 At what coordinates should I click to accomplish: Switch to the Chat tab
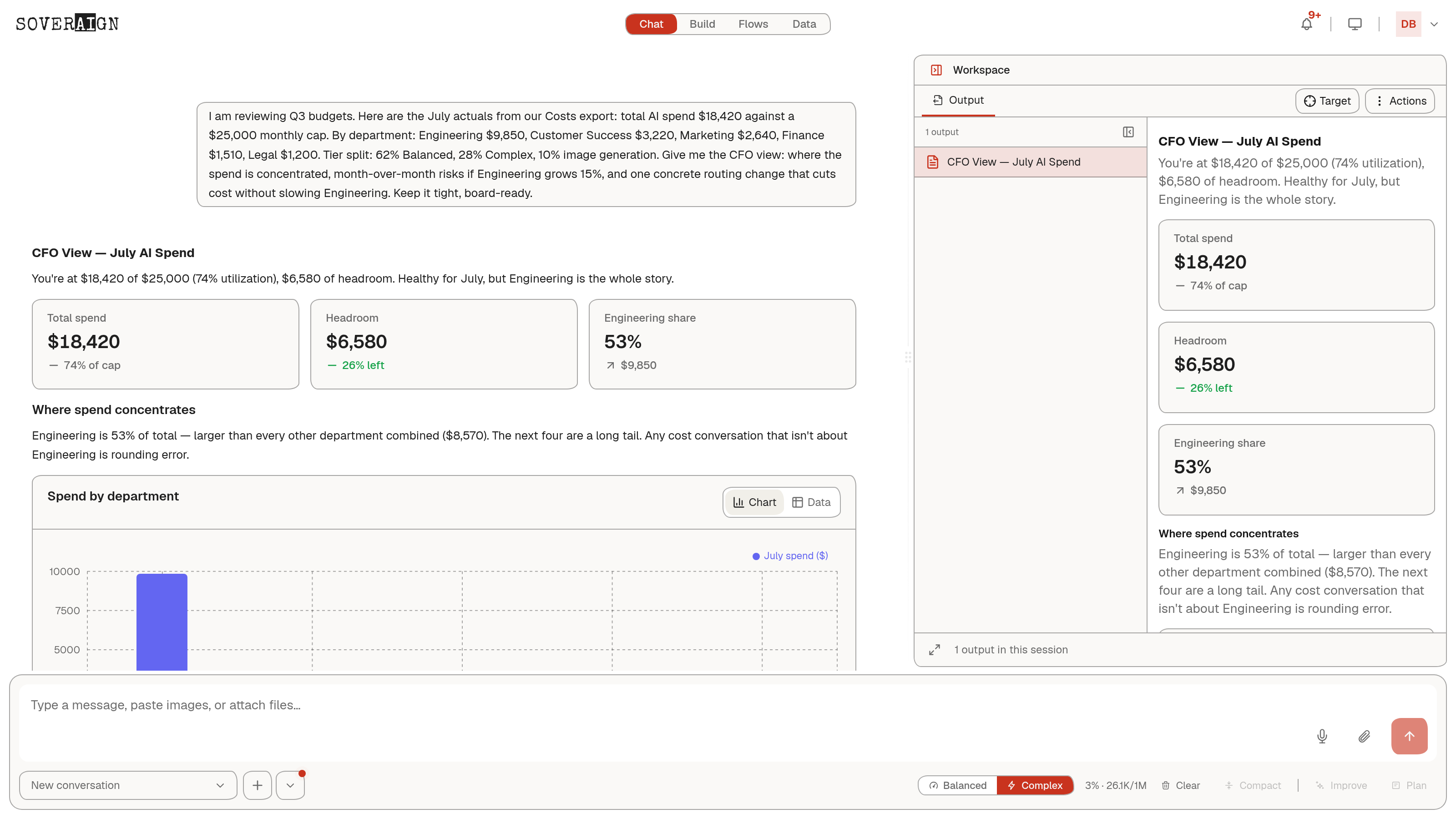pos(651,24)
